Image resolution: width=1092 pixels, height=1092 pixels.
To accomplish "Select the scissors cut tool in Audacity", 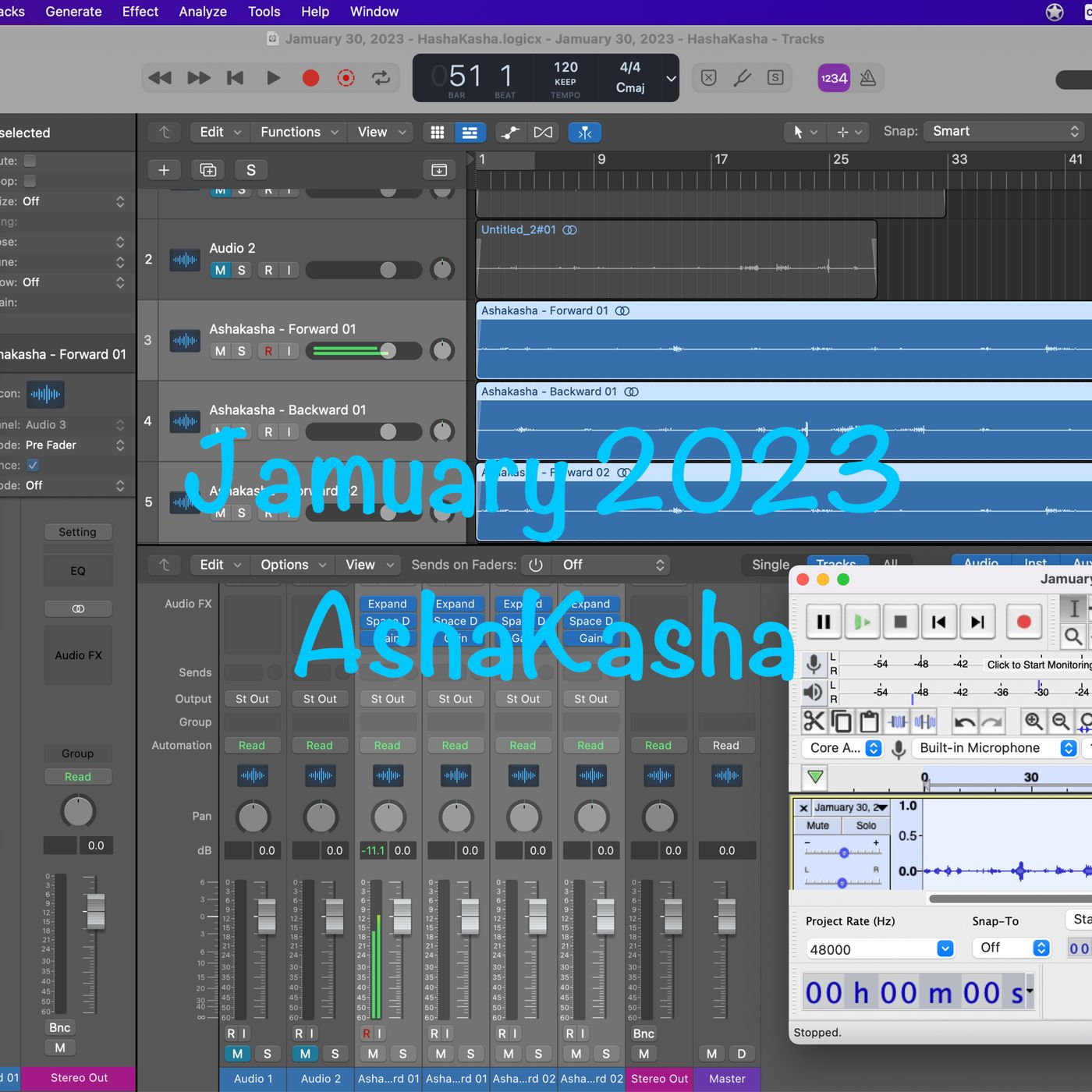I will (x=814, y=721).
